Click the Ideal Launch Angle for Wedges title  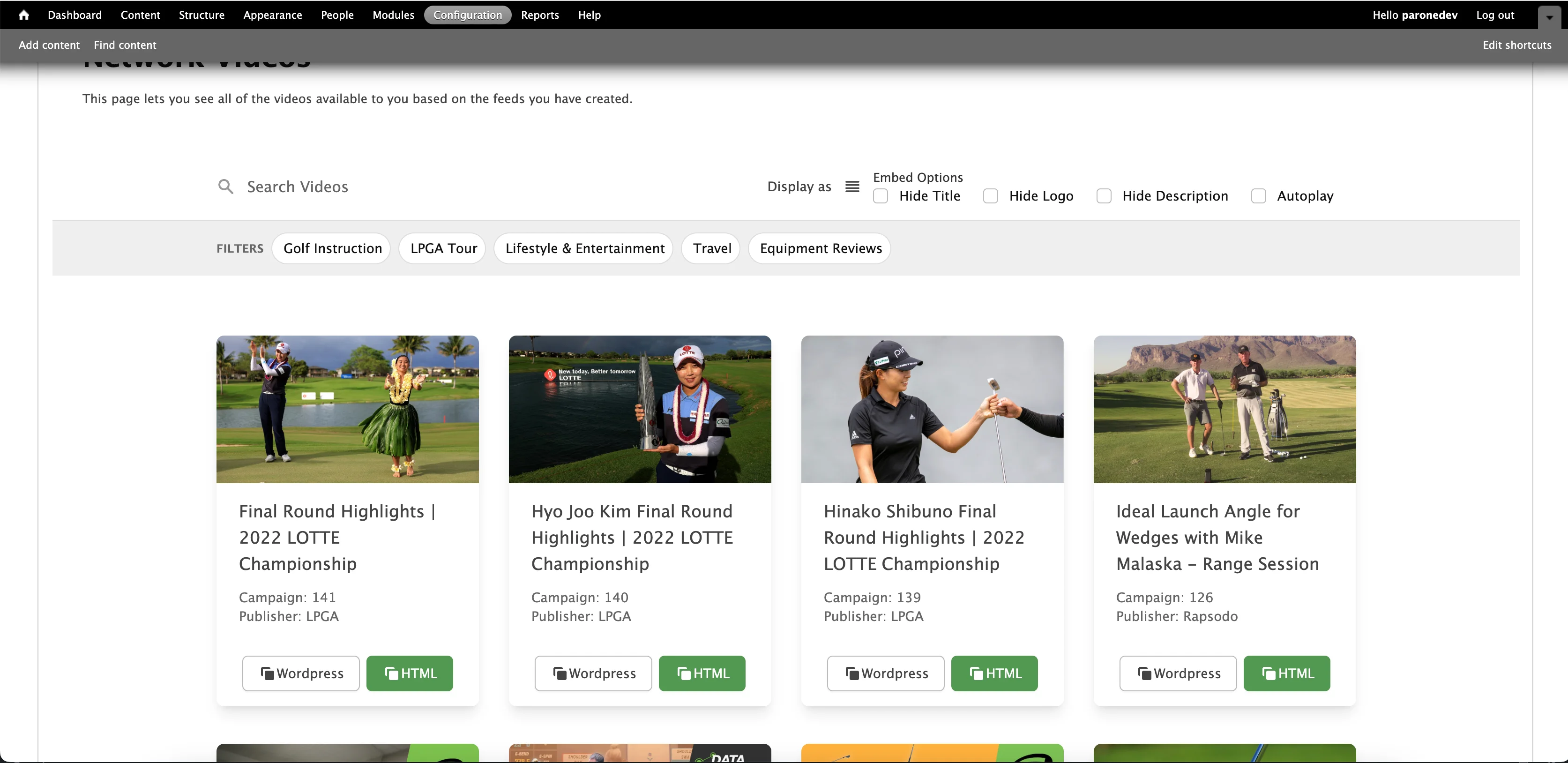coord(1217,538)
